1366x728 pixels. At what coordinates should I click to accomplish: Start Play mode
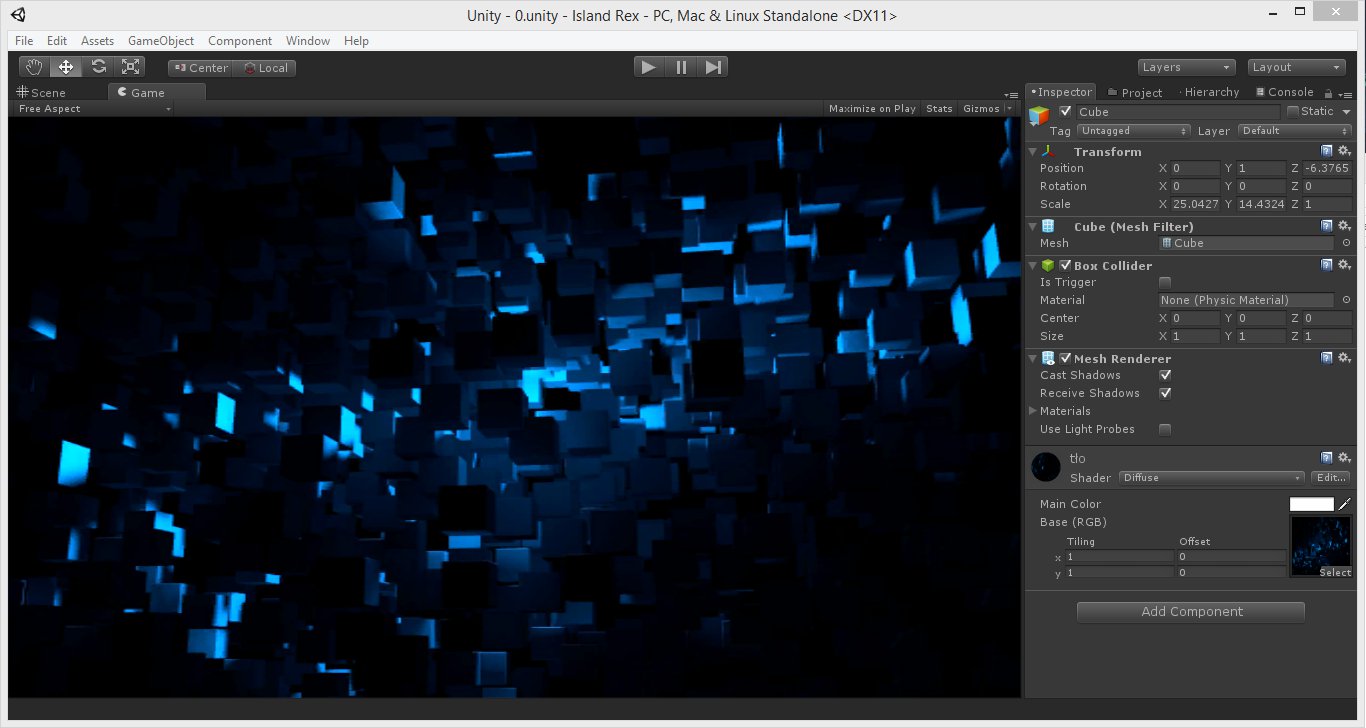point(649,67)
